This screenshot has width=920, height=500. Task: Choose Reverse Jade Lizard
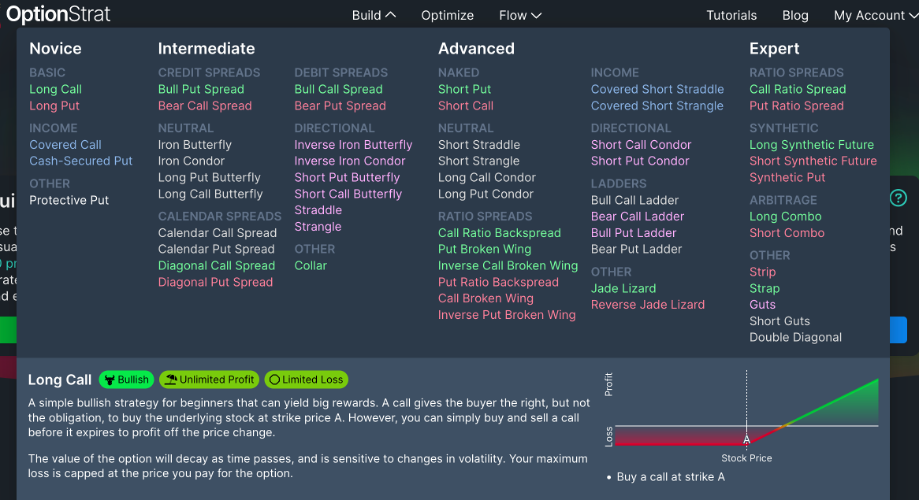[x=648, y=305]
